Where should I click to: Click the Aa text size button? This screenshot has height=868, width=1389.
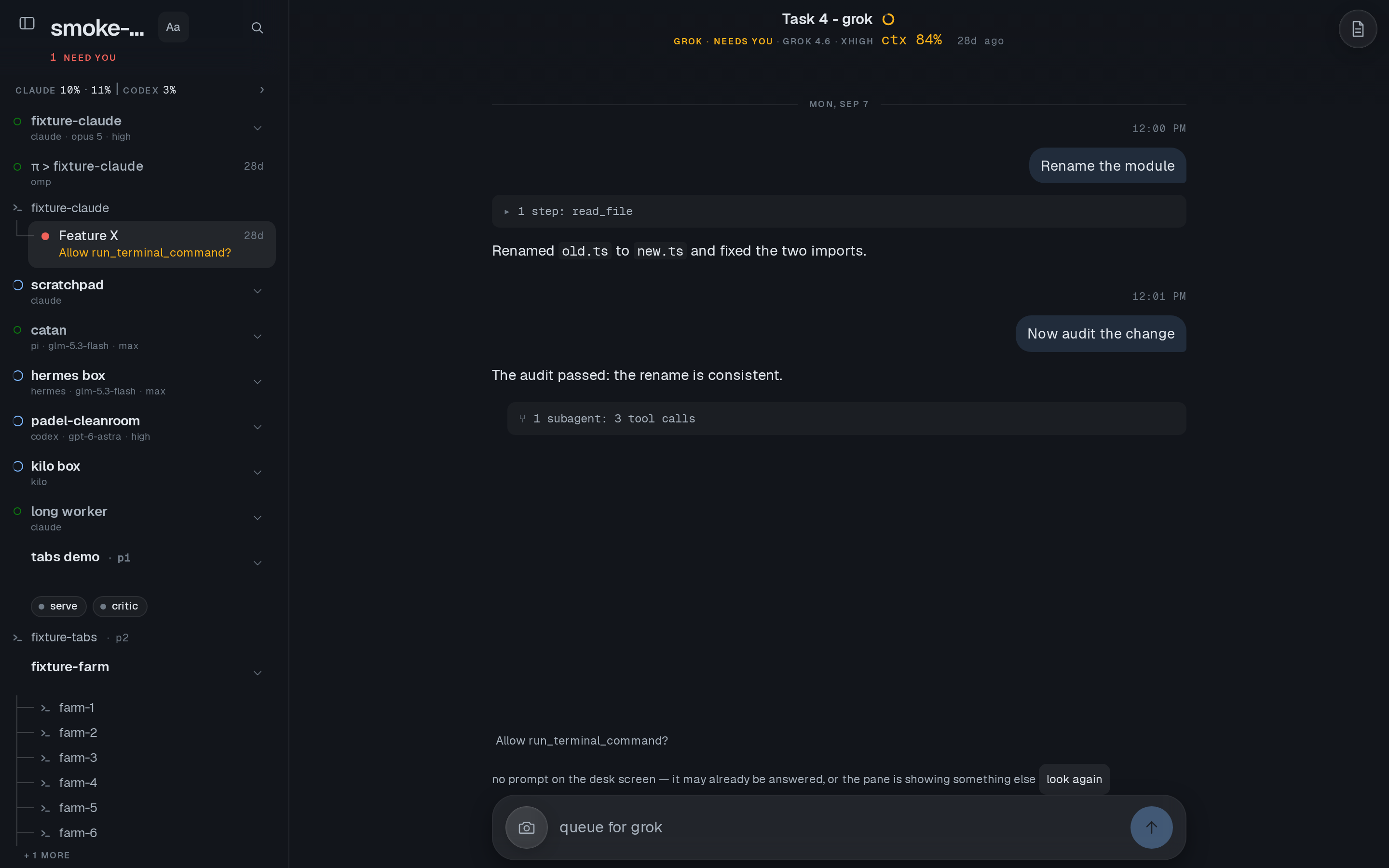(x=173, y=27)
